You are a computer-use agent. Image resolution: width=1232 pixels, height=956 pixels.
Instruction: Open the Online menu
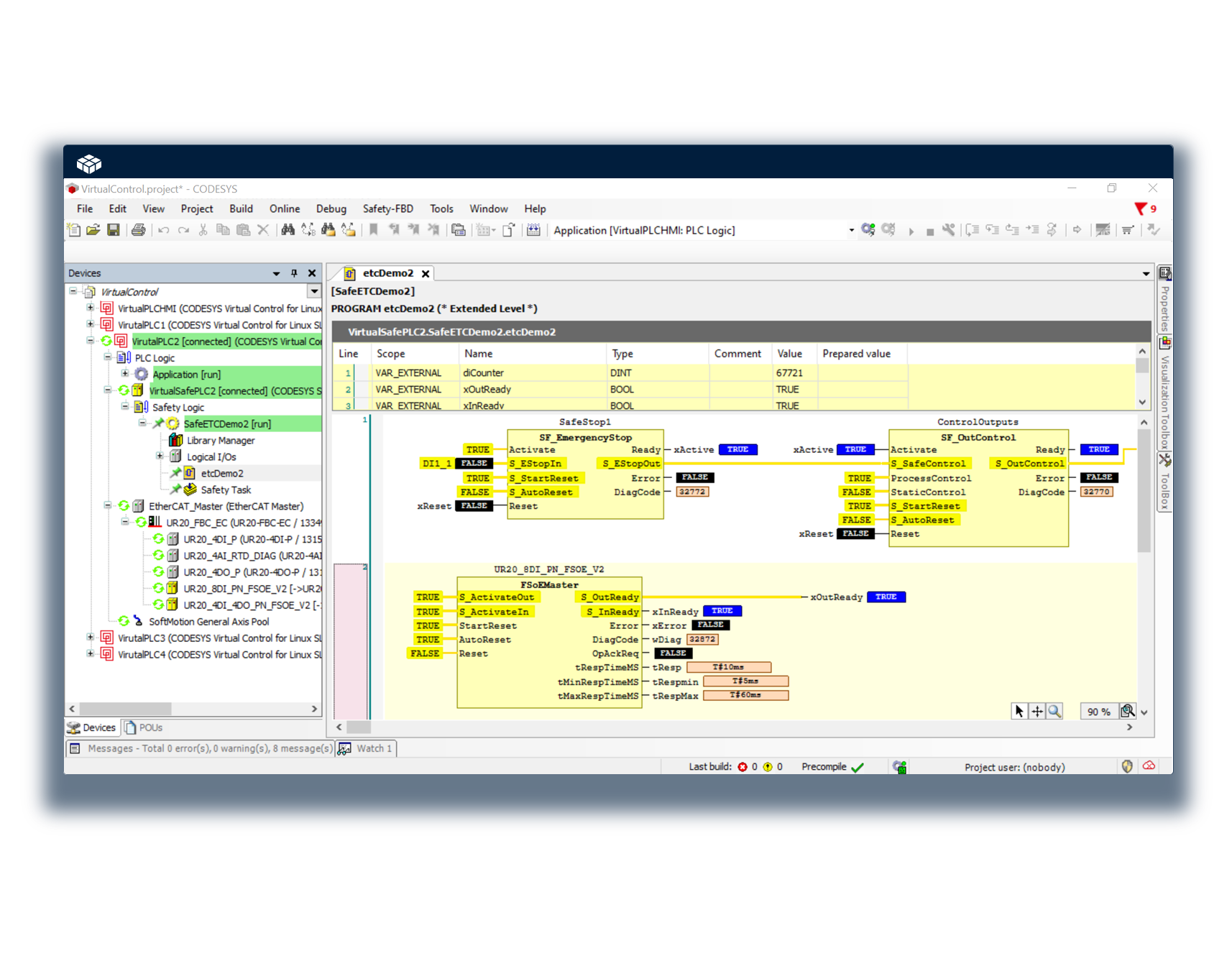285,208
